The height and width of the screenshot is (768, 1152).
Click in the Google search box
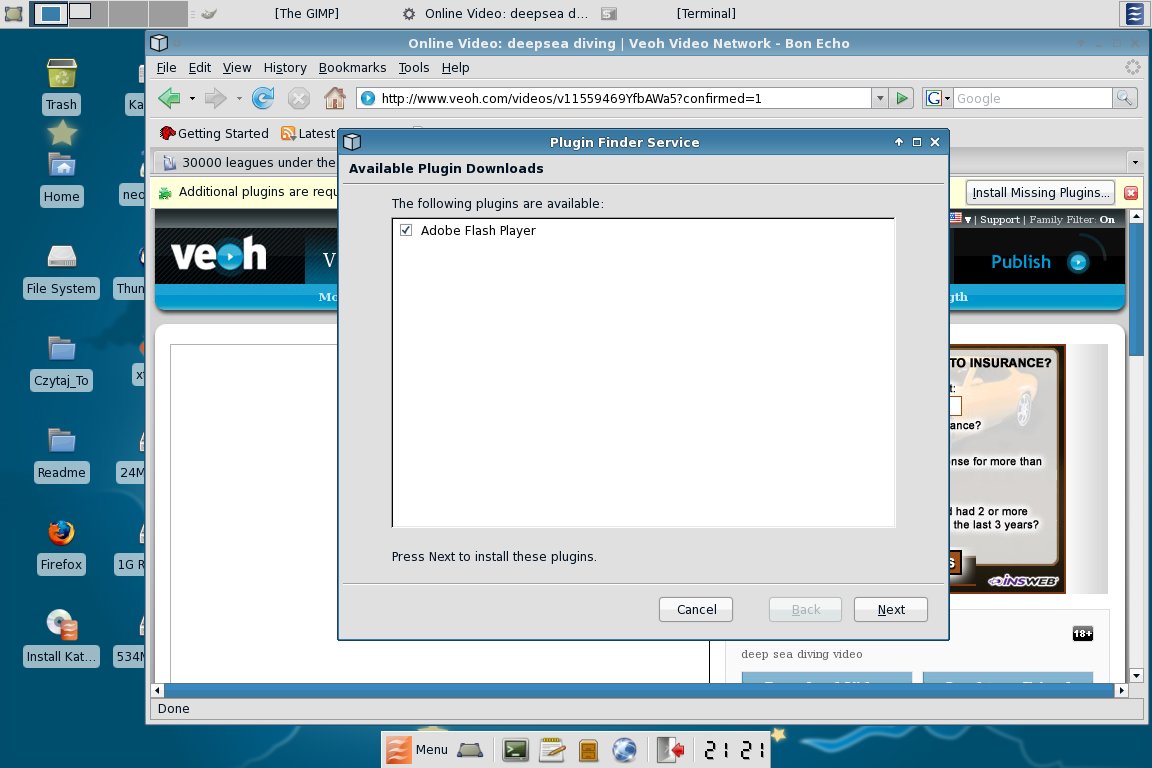1032,98
